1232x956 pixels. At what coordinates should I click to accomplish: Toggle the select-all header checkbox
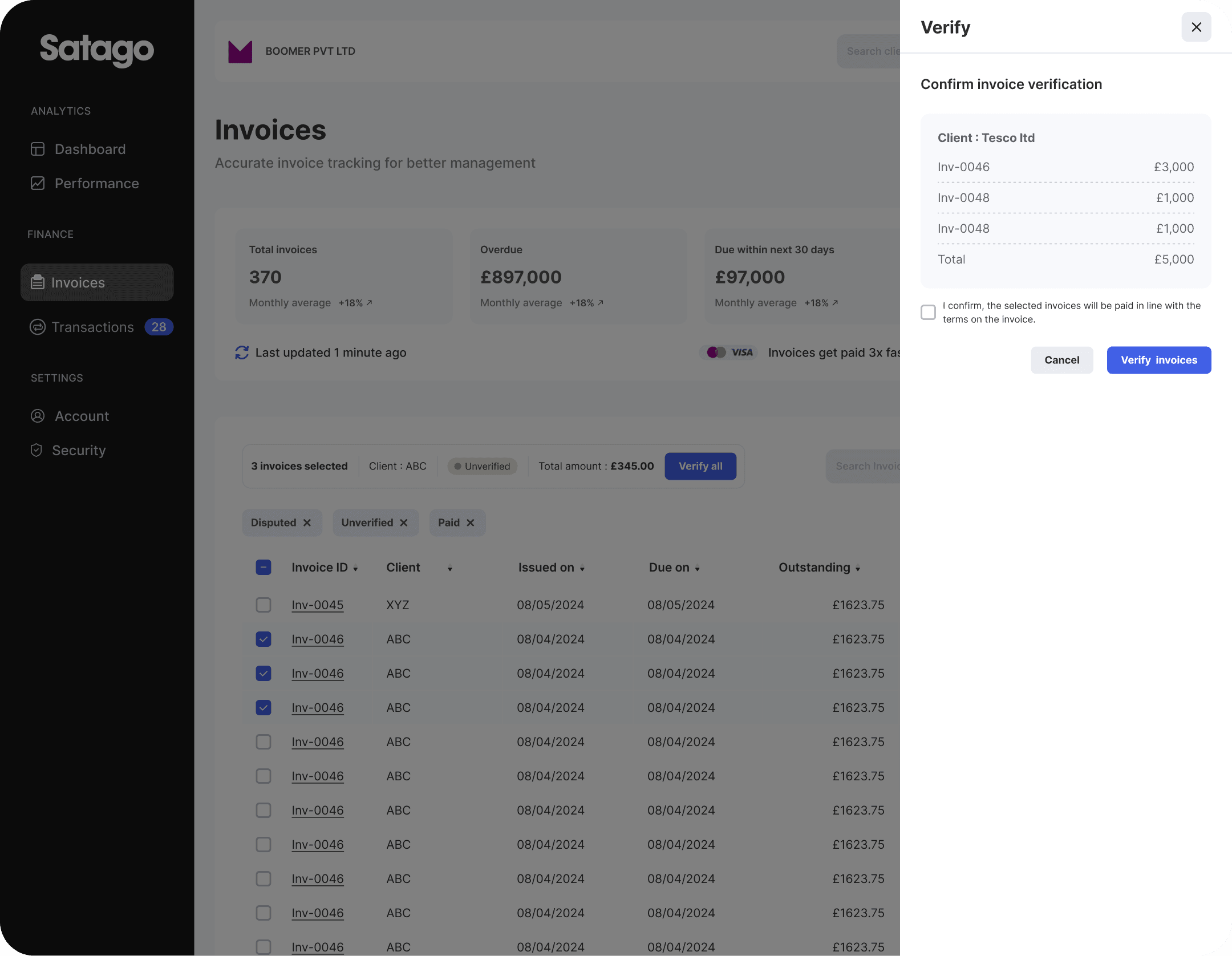tap(264, 568)
